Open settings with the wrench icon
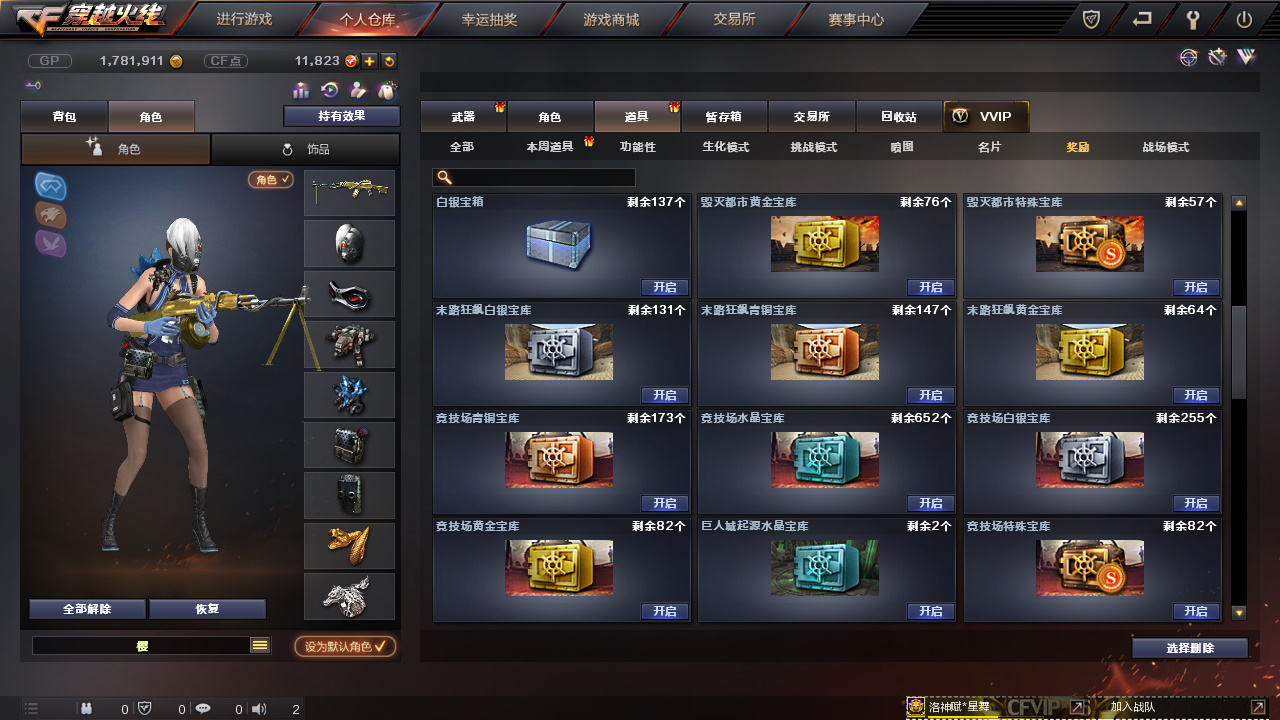The width and height of the screenshot is (1280, 720). 1193,19
